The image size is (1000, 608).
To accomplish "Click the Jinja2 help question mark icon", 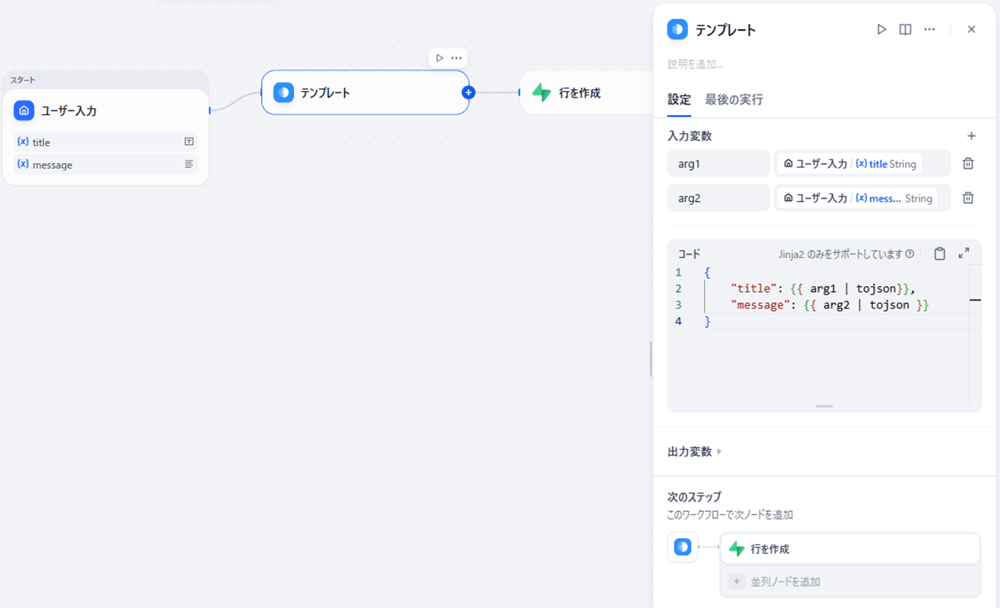I will (x=910, y=254).
